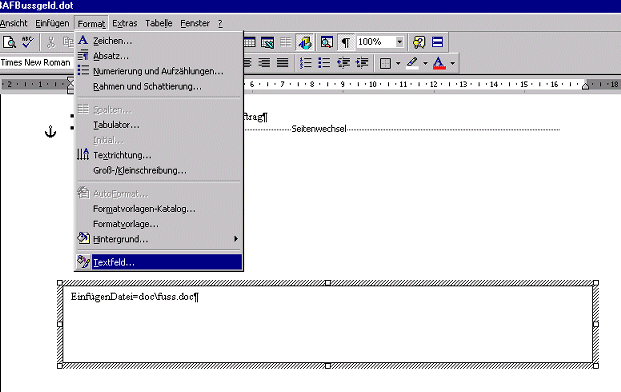Decrease the paragraph indent

coord(343,63)
